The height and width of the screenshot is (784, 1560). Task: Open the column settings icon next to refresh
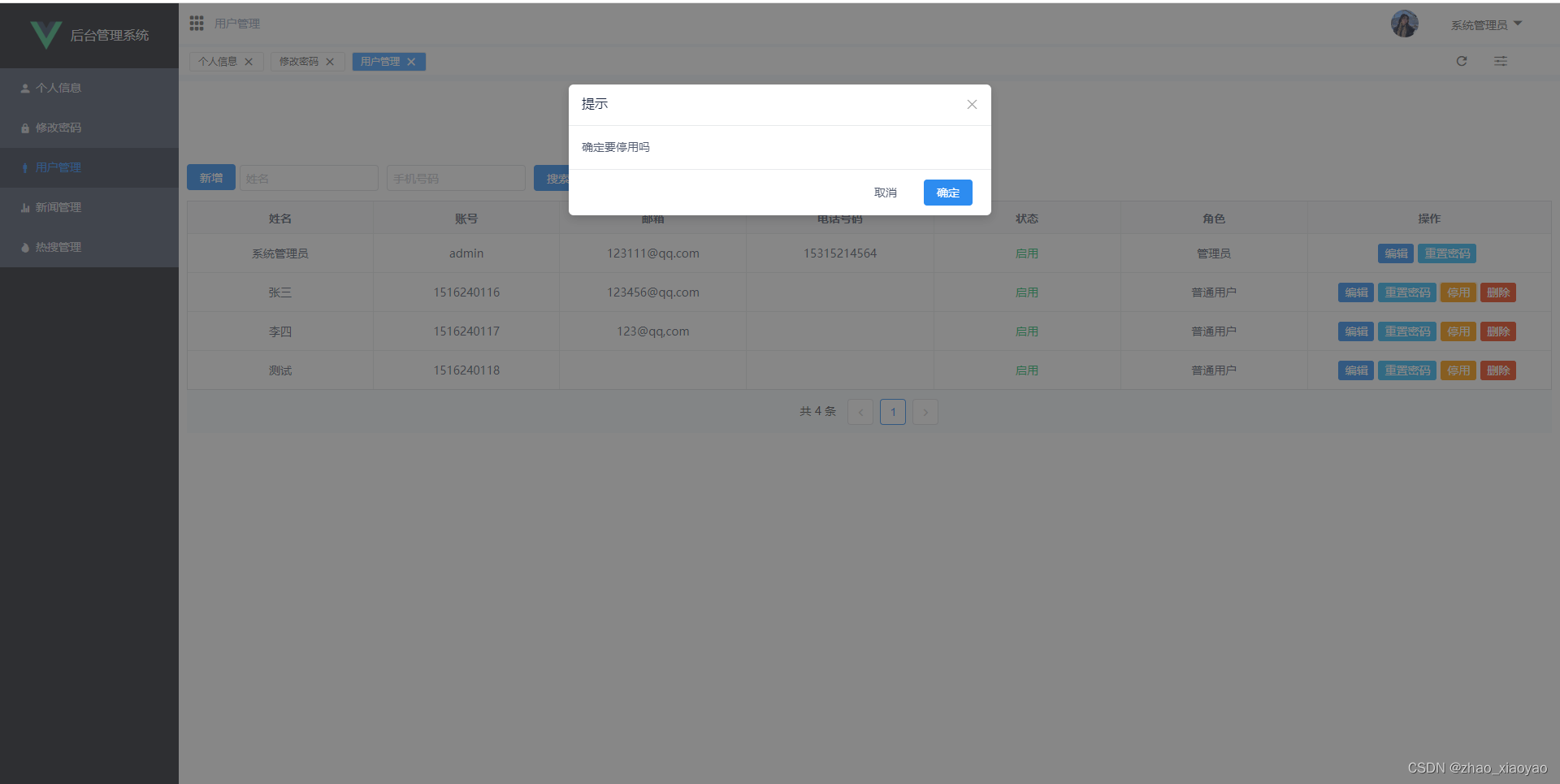(1500, 61)
